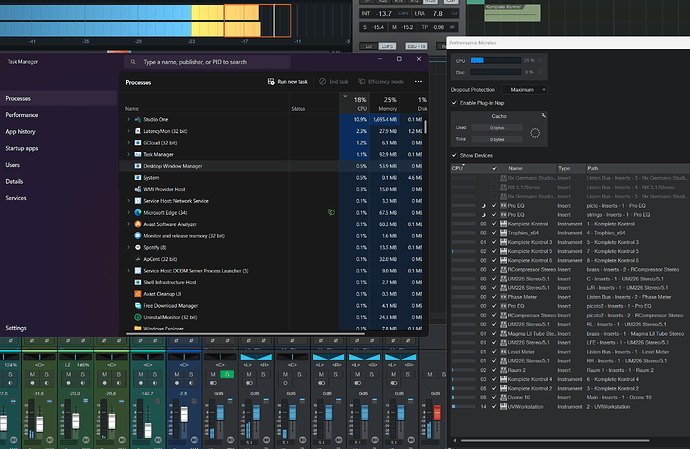Click the Avast Software Analyzer icon

(x=137, y=224)
